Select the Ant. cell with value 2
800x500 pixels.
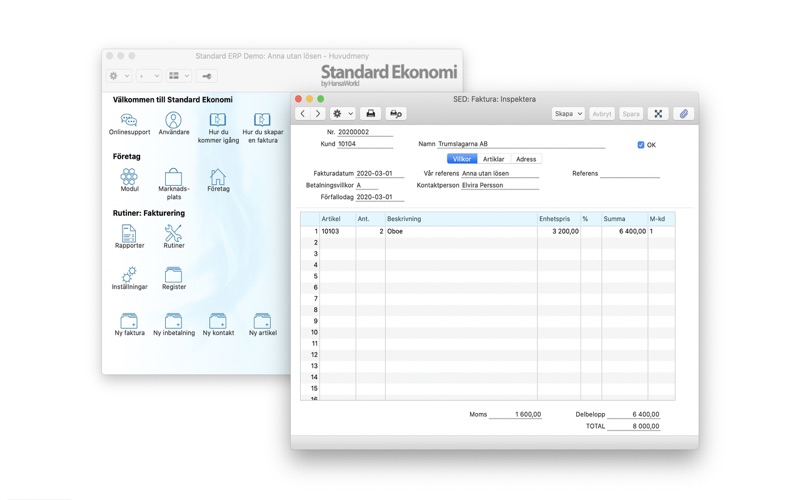point(370,231)
